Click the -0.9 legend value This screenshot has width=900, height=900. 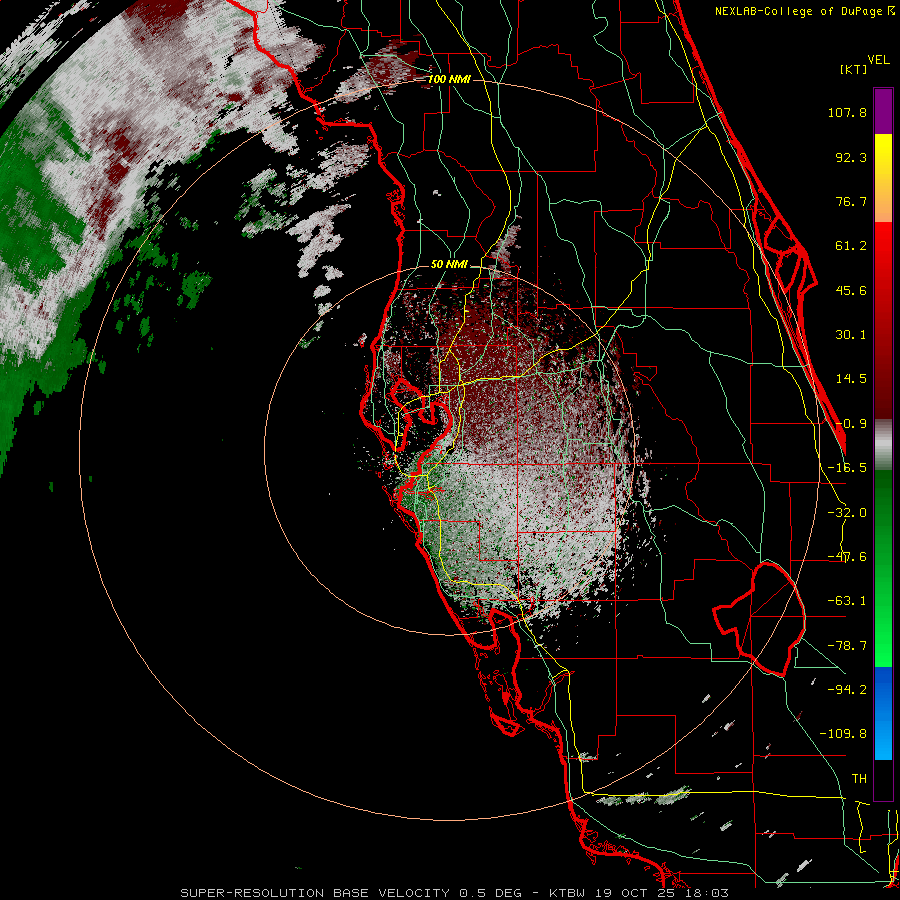pyautogui.click(x=851, y=424)
